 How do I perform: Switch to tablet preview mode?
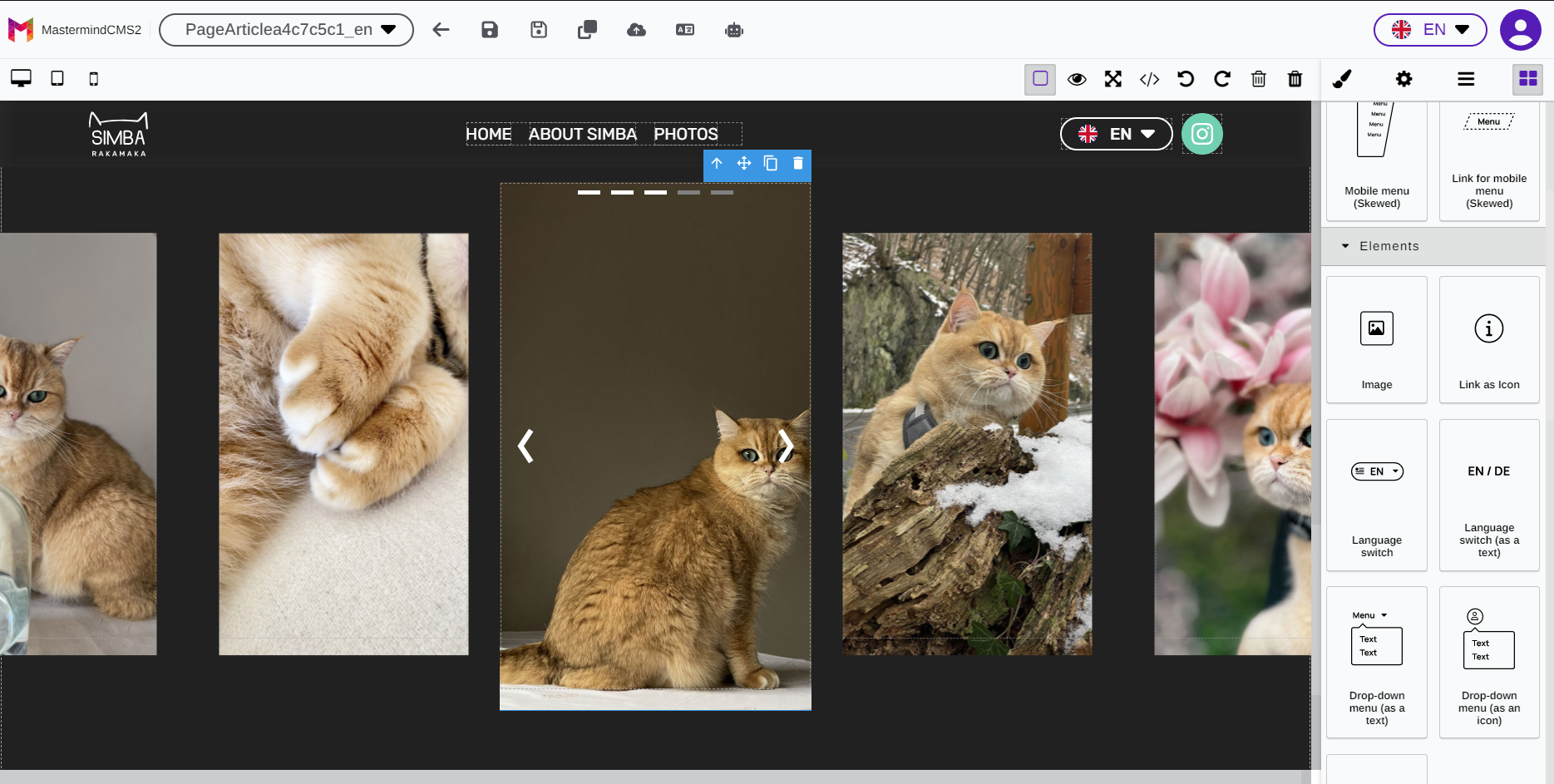(x=57, y=78)
